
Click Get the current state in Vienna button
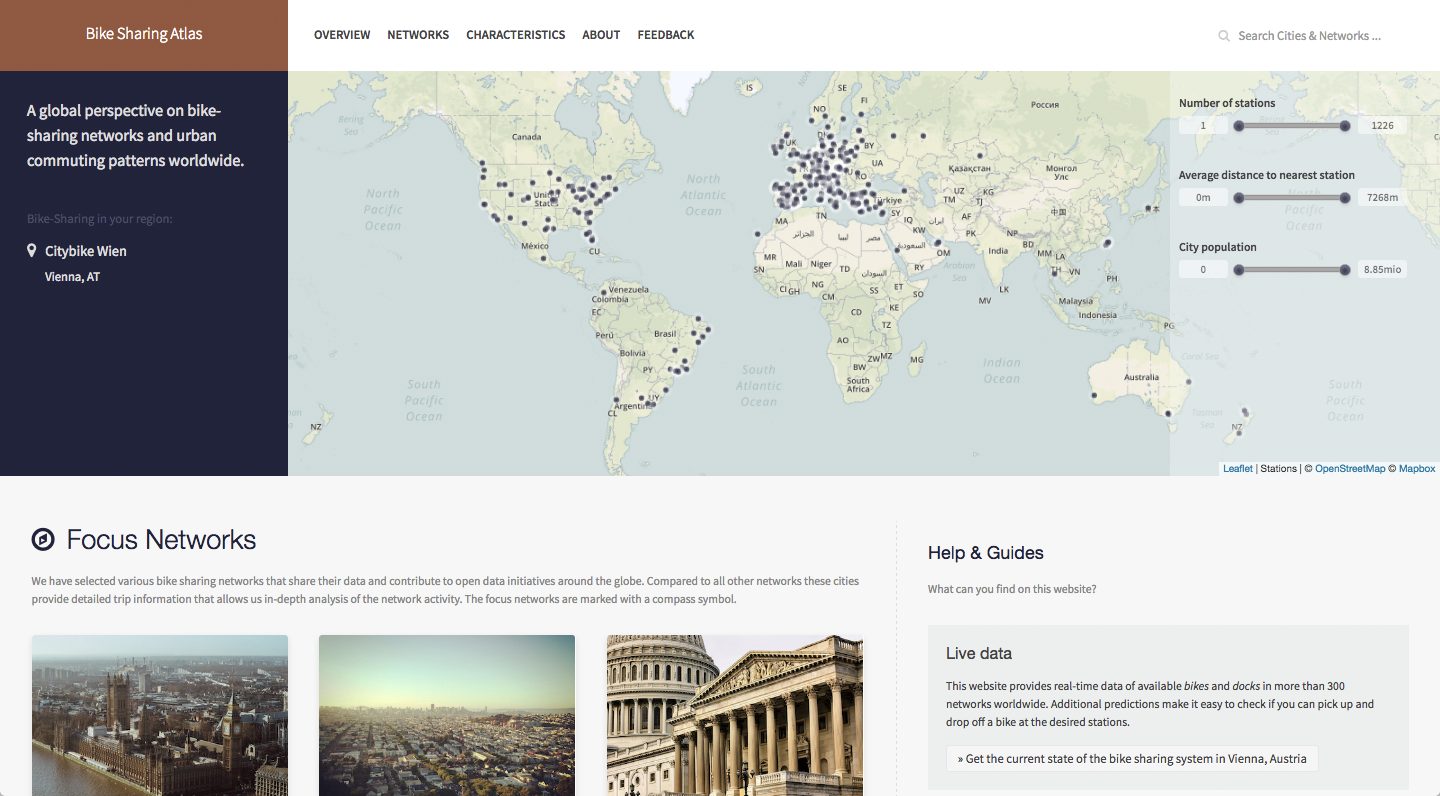tap(1132, 759)
